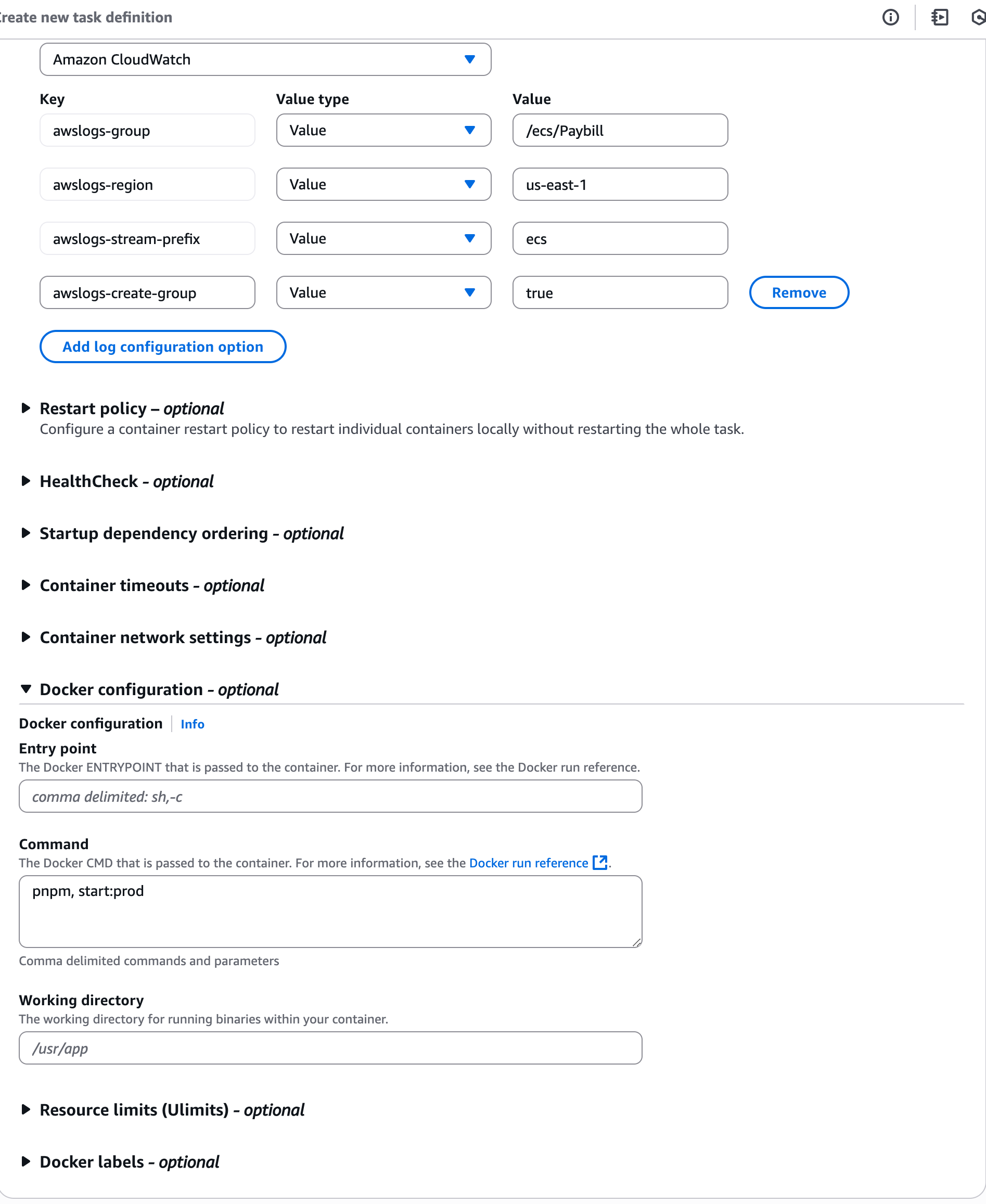Click Add log configuration option button
This screenshot has height=1204, width=986.
[x=162, y=347]
